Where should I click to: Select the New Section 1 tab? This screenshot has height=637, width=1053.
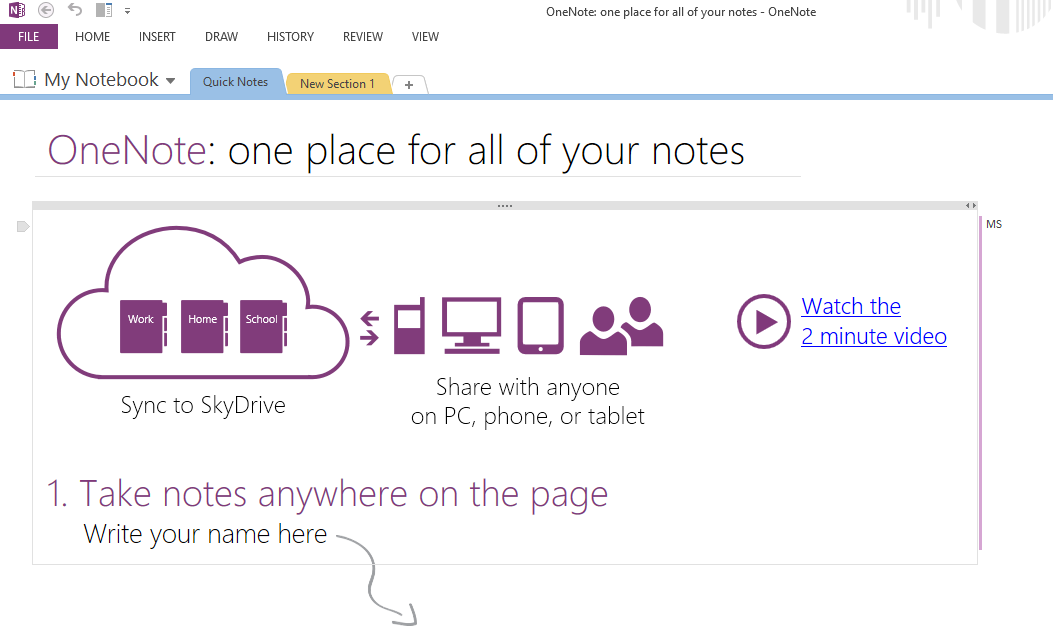[x=338, y=84]
